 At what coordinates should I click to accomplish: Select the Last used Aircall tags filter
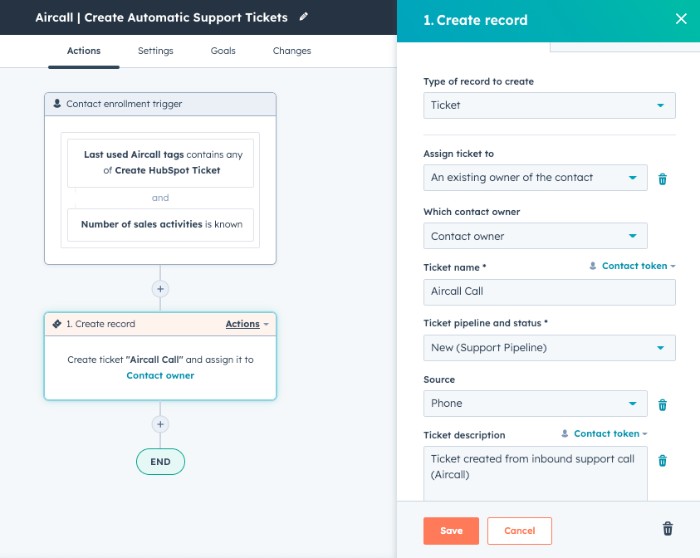(160, 163)
